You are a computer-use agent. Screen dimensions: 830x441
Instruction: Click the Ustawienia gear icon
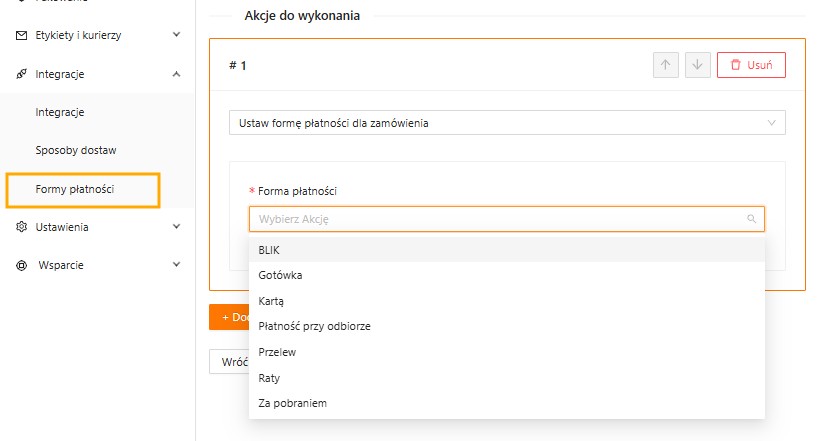(21, 227)
